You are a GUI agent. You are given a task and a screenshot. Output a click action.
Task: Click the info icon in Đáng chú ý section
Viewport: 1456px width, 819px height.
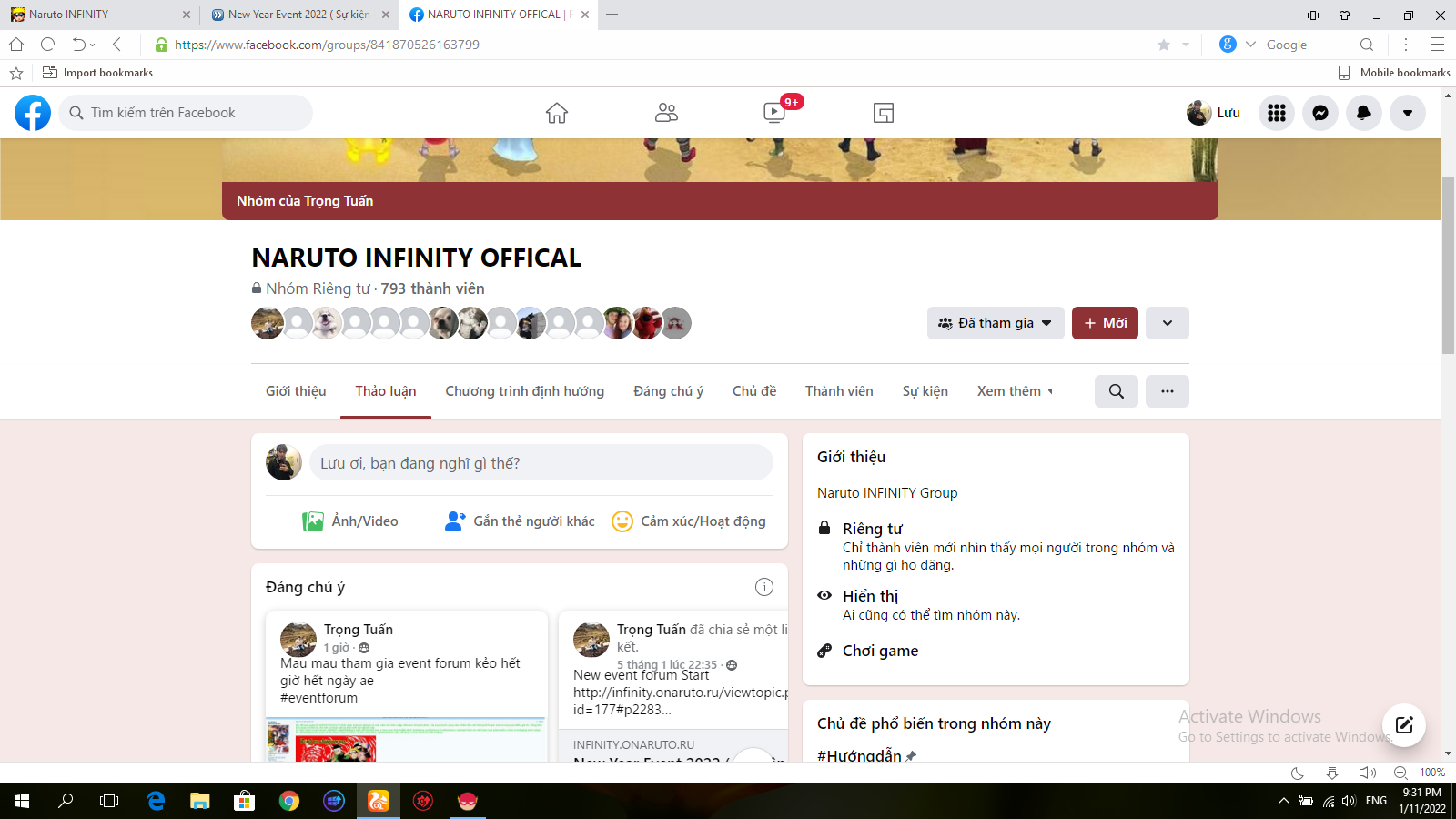pyautogui.click(x=764, y=587)
